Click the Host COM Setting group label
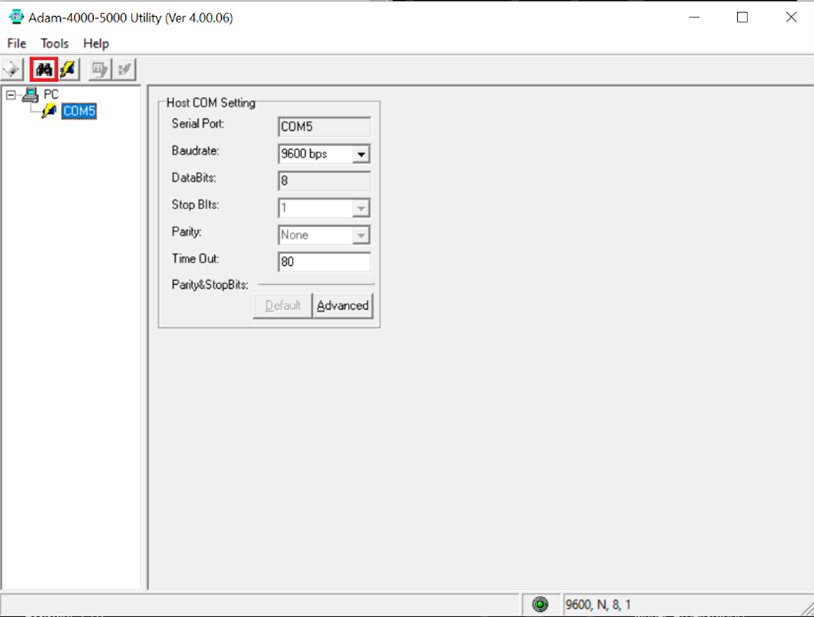Screen dimensions: 814x617 tap(211, 103)
